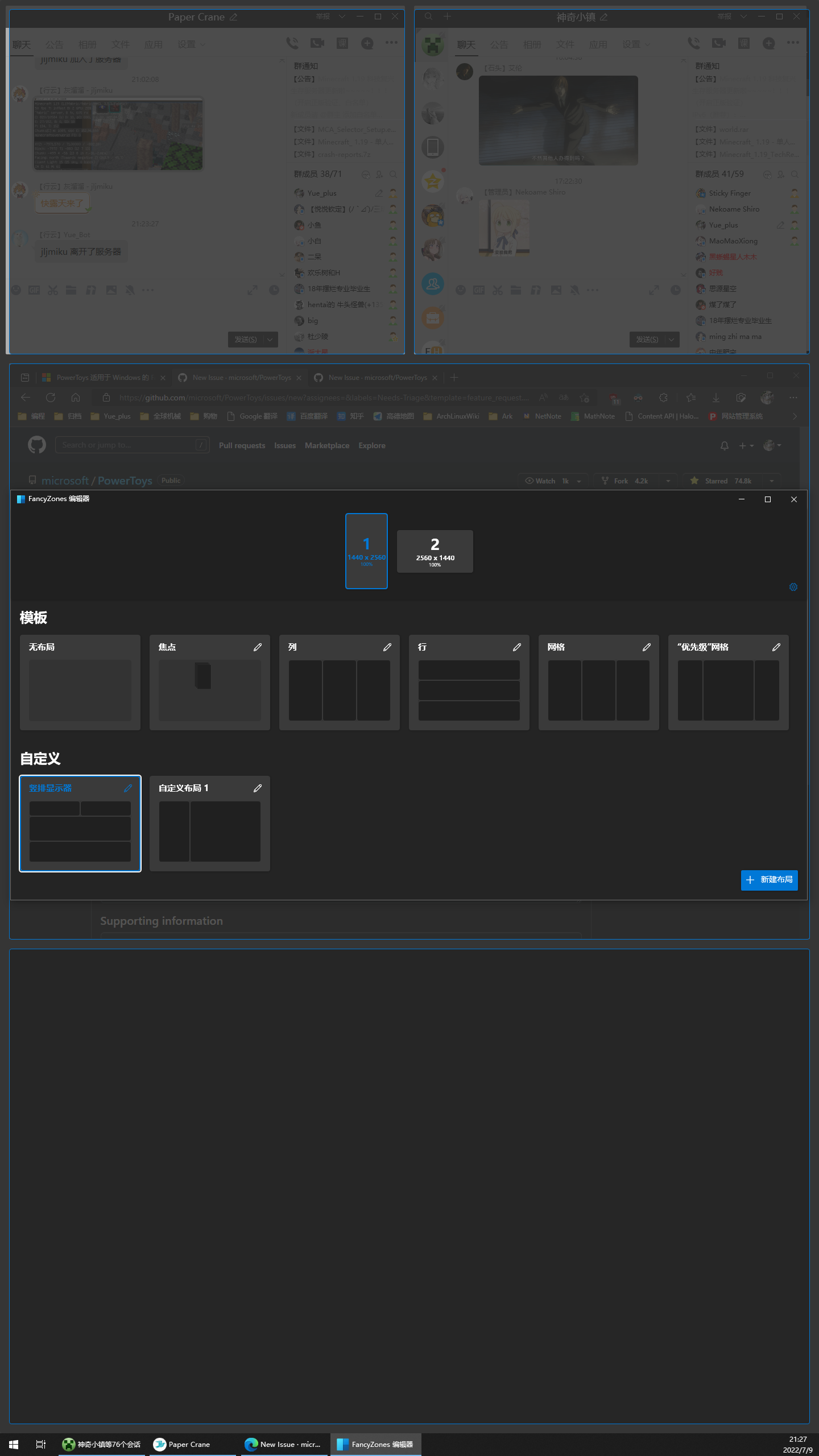Select the first PowerToys browser tab
The image size is (819, 1456).
coord(104,378)
